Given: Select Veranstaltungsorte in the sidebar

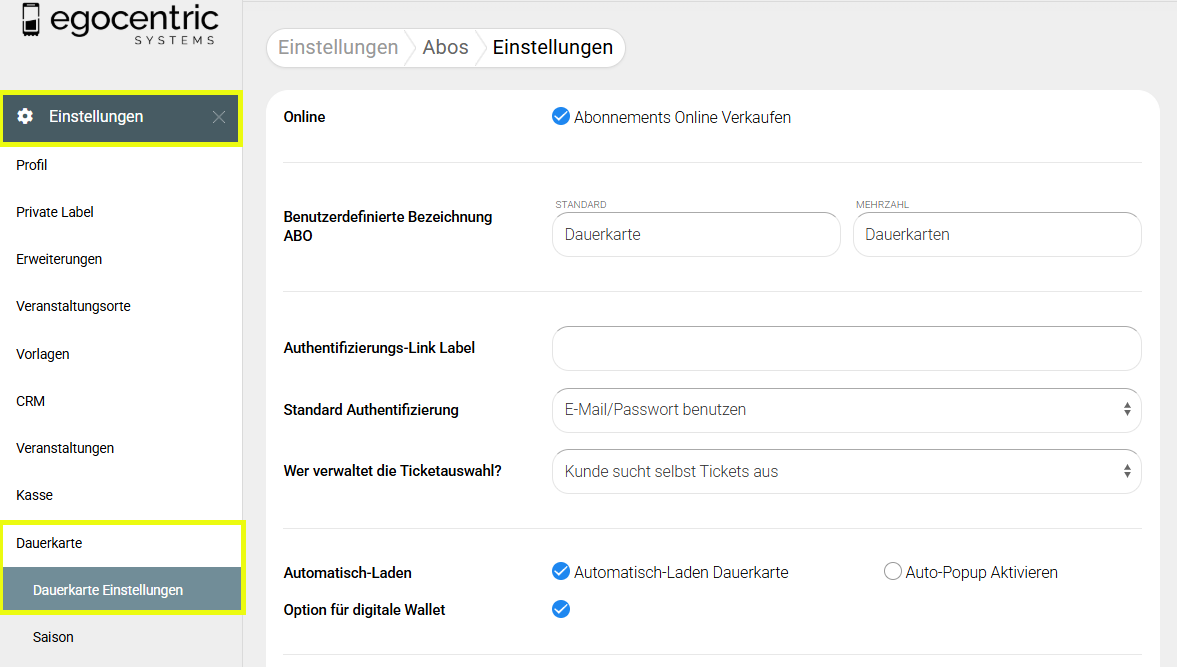Looking at the screenshot, I should pos(73,306).
